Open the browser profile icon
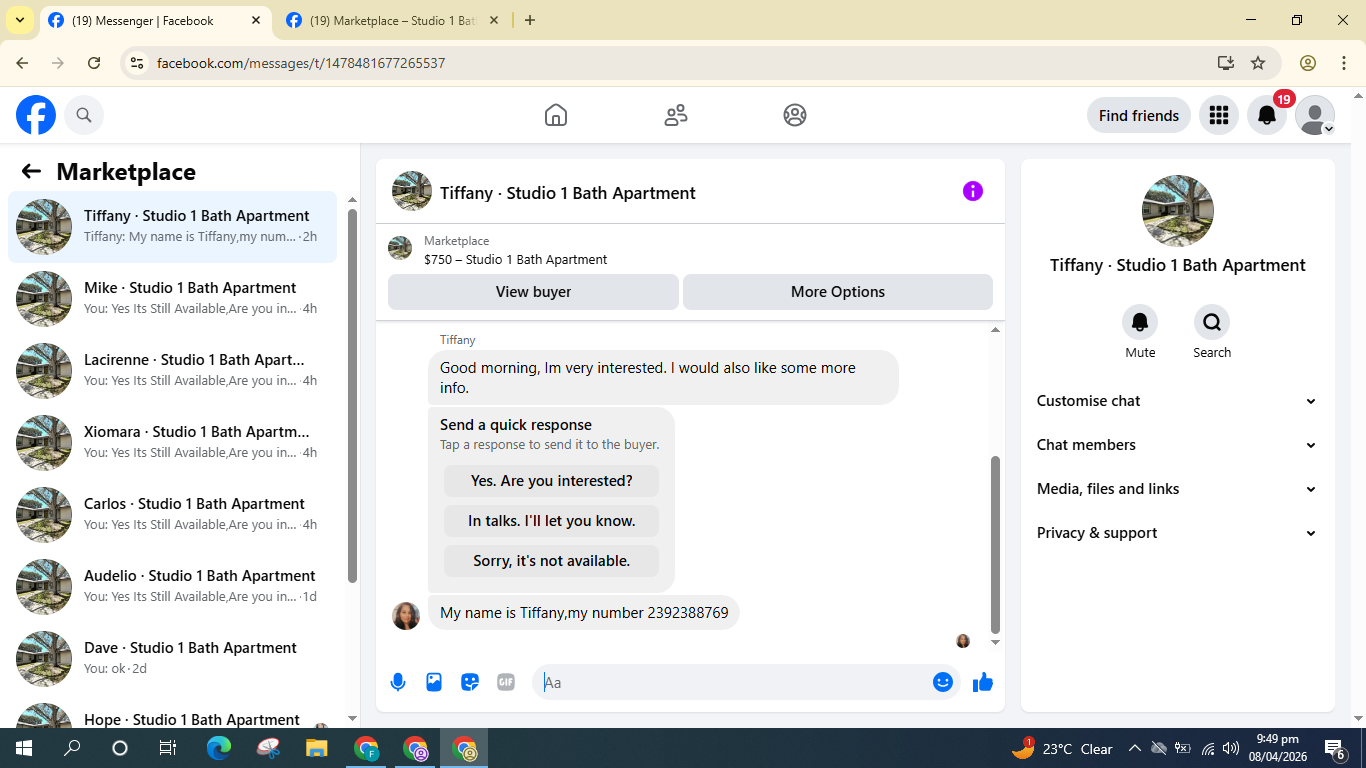 (x=1308, y=63)
